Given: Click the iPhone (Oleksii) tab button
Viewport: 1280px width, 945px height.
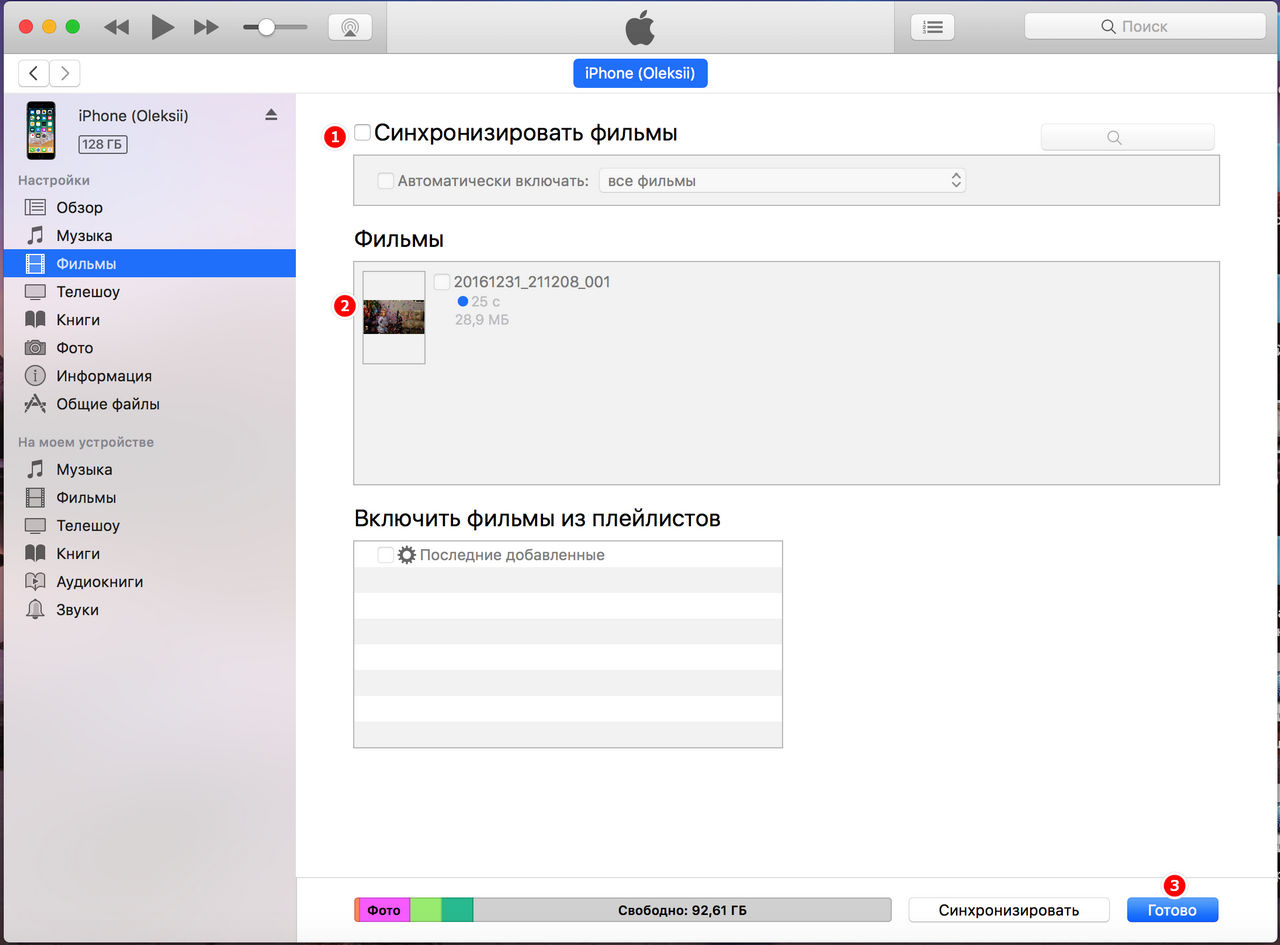Looking at the screenshot, I should pyautogui.click(x=640, y=73).
